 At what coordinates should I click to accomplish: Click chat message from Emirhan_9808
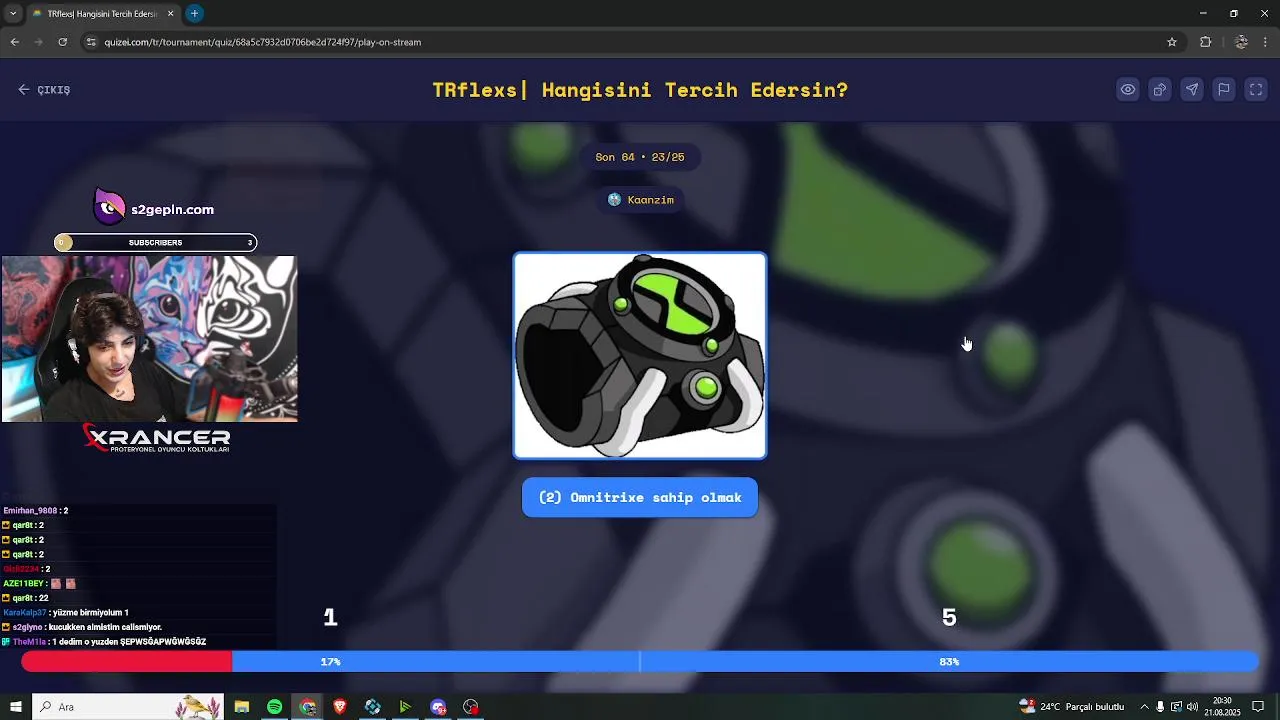(35, 511)
